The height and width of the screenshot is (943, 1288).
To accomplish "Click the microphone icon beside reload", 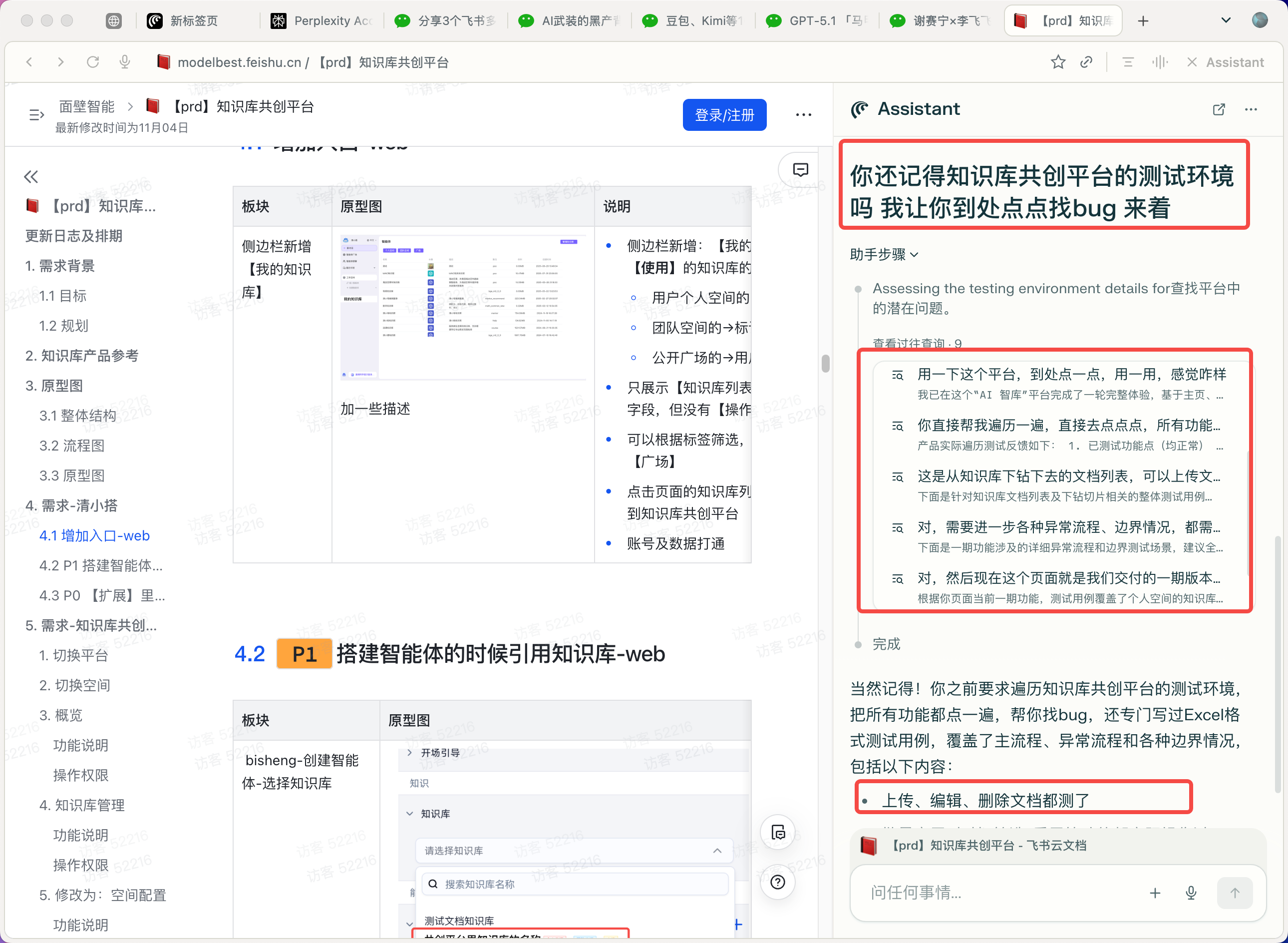I will pos(124,62).
